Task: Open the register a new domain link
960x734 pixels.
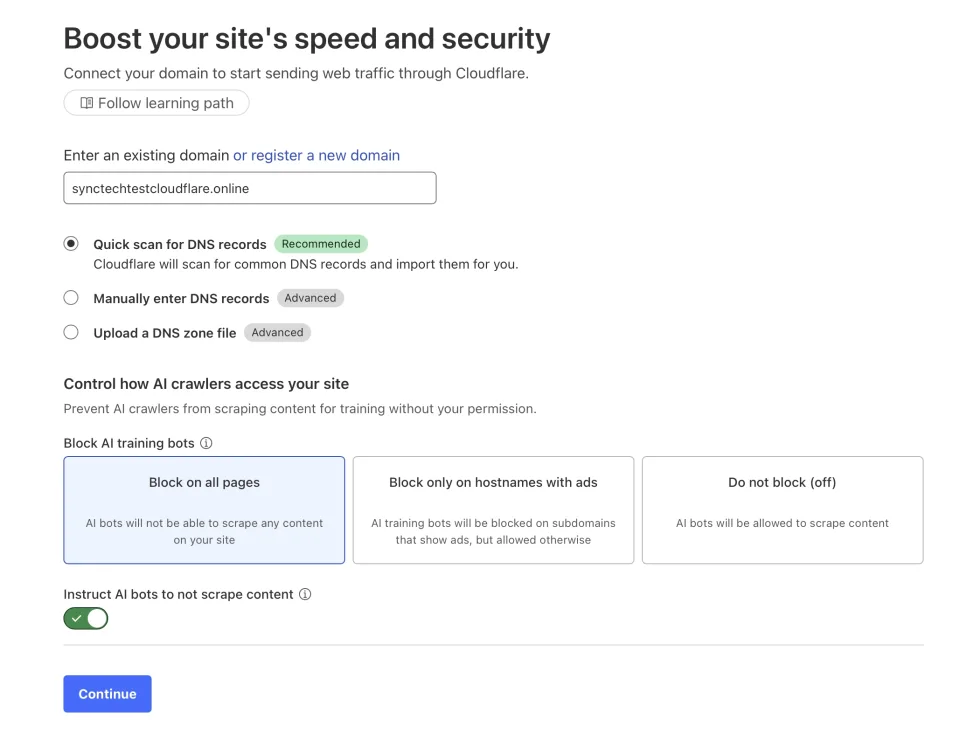Action: pyautogui.click(x=317, y=155)
